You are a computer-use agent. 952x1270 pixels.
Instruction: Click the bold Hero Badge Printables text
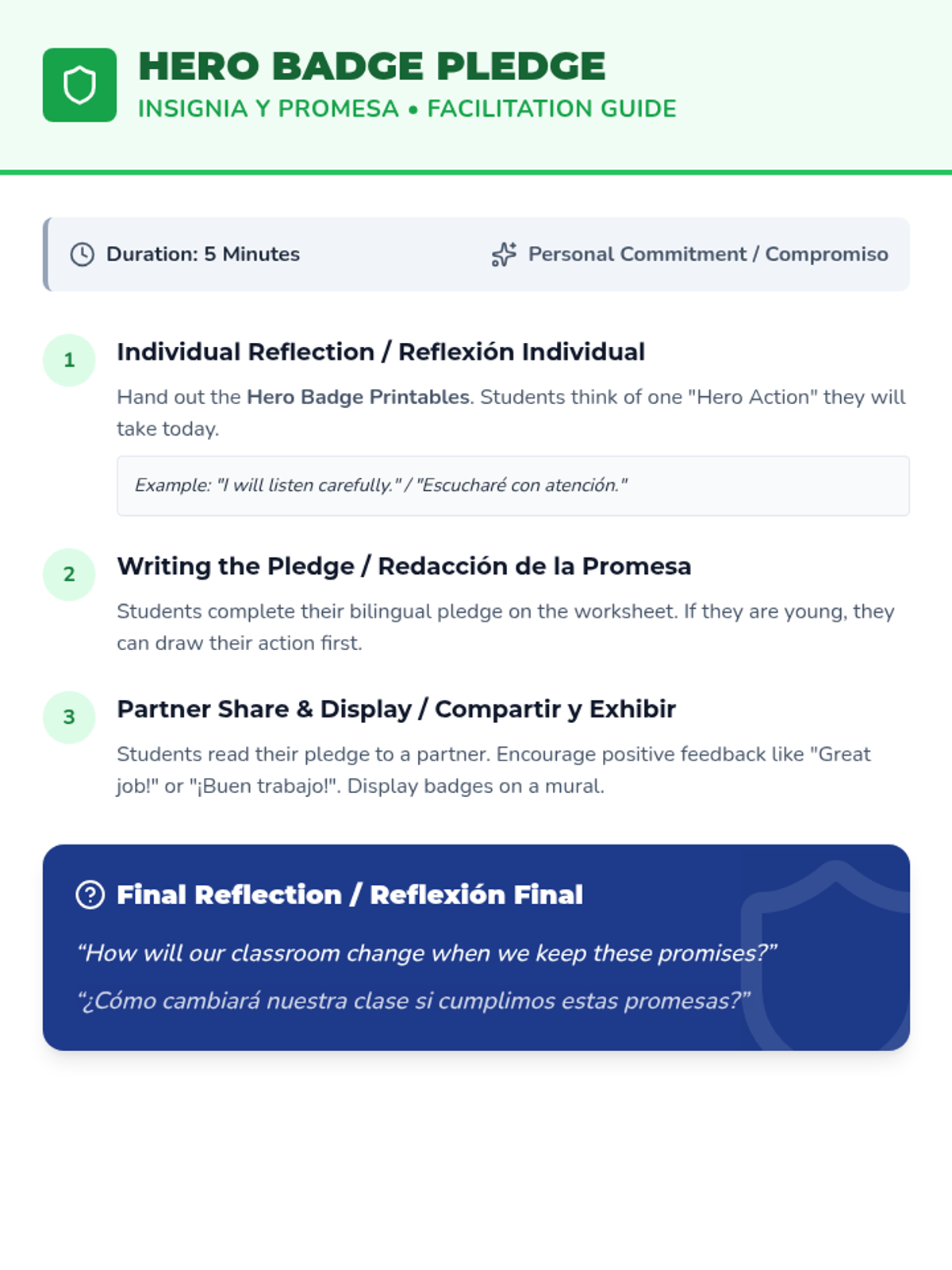359,397
